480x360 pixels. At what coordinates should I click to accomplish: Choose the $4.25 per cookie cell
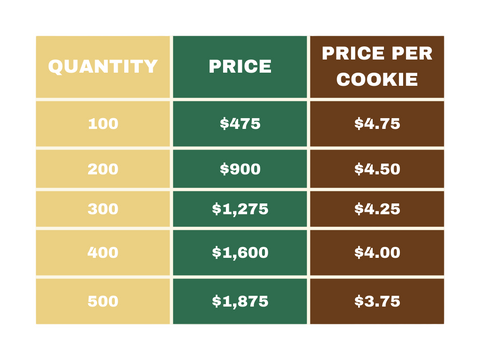pyautogui.click(x=377, y=209)
